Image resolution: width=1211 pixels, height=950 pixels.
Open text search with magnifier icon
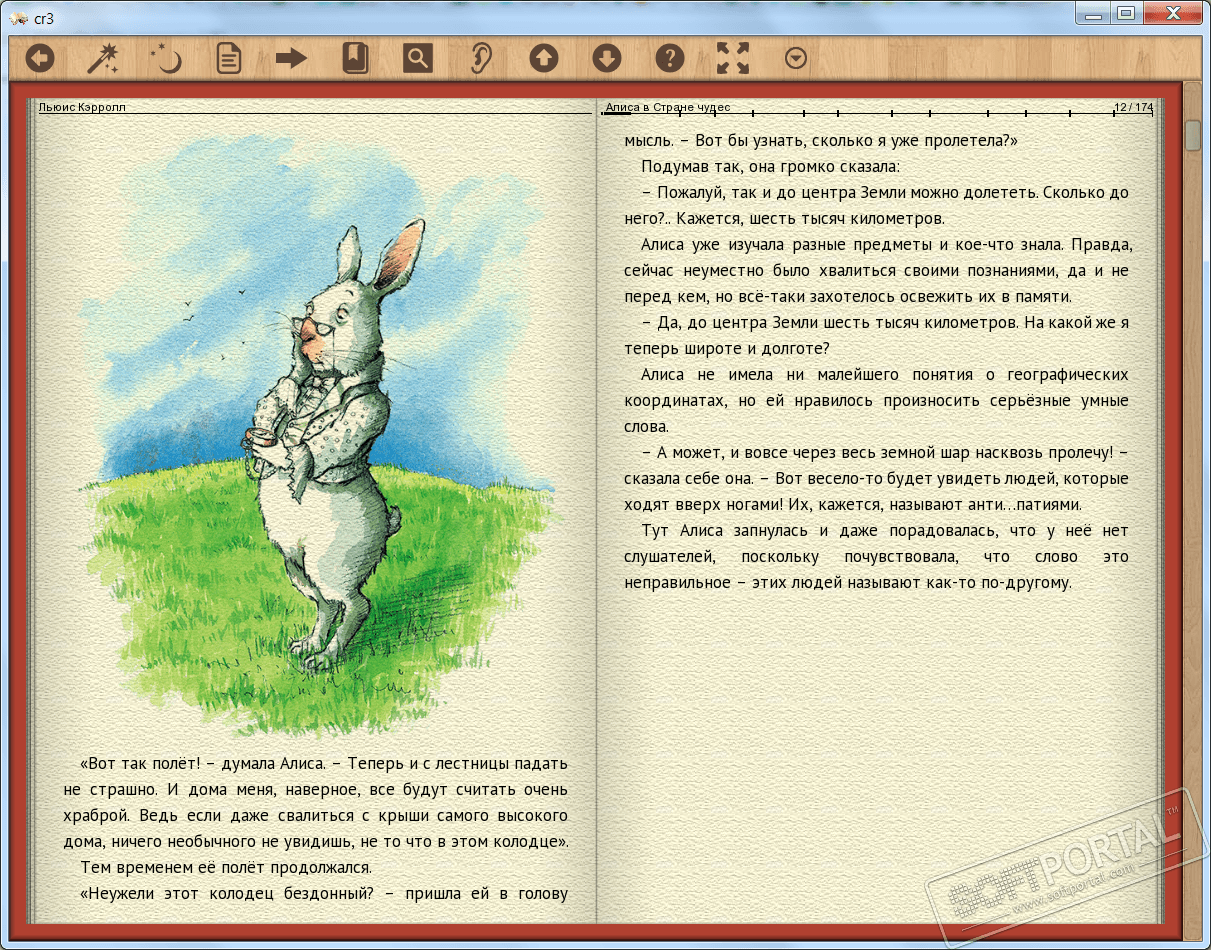tap(418, 59)
